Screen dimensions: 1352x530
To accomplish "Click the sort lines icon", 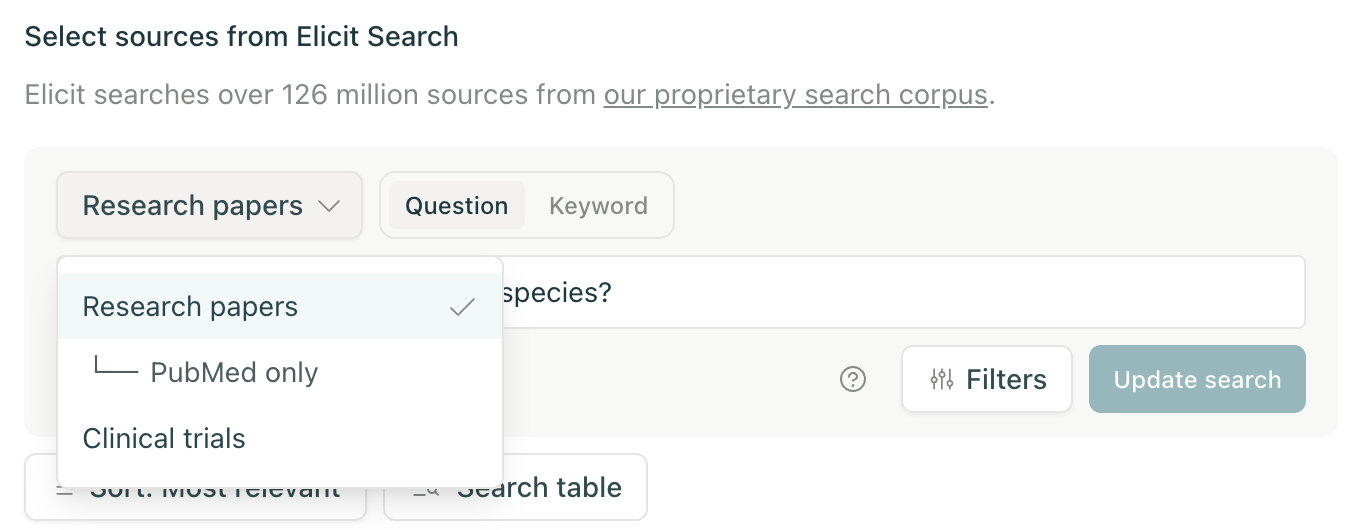I will pyautogui.click(x=66, y=491).
